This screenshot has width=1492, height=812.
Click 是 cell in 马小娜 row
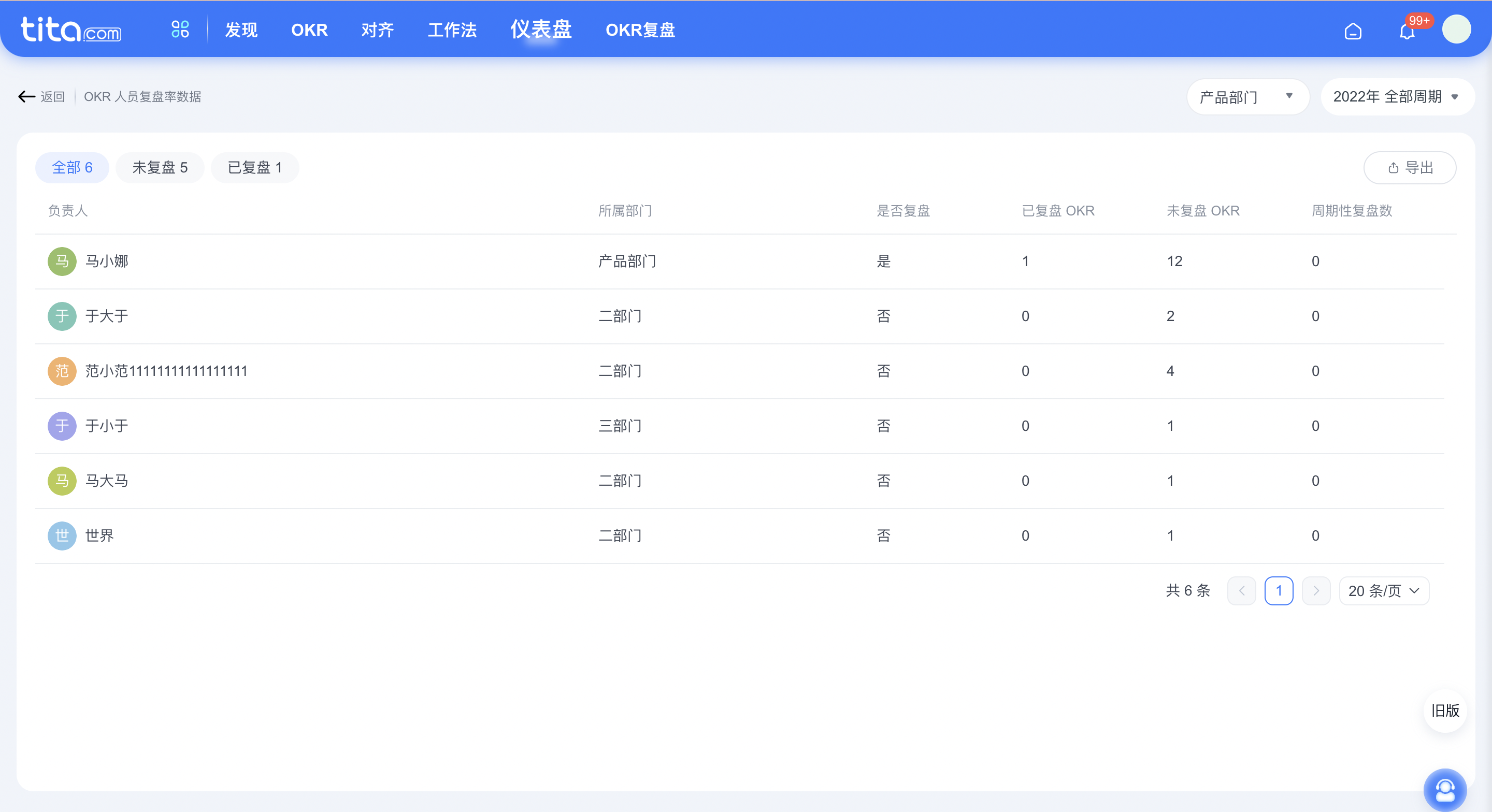[x=884, y=261]
